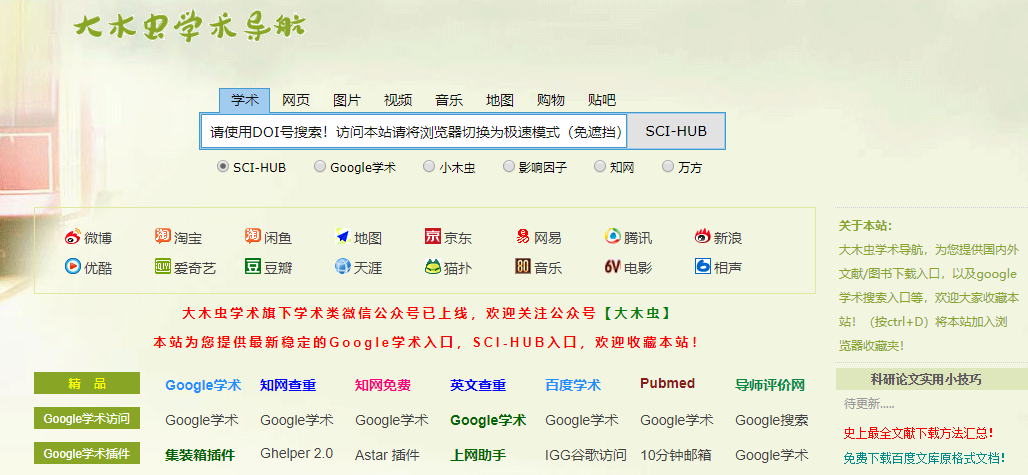This screenshot has height=475, width=1028.
Task: Switch to the 购物 search tab
Action: pos(551,100)
